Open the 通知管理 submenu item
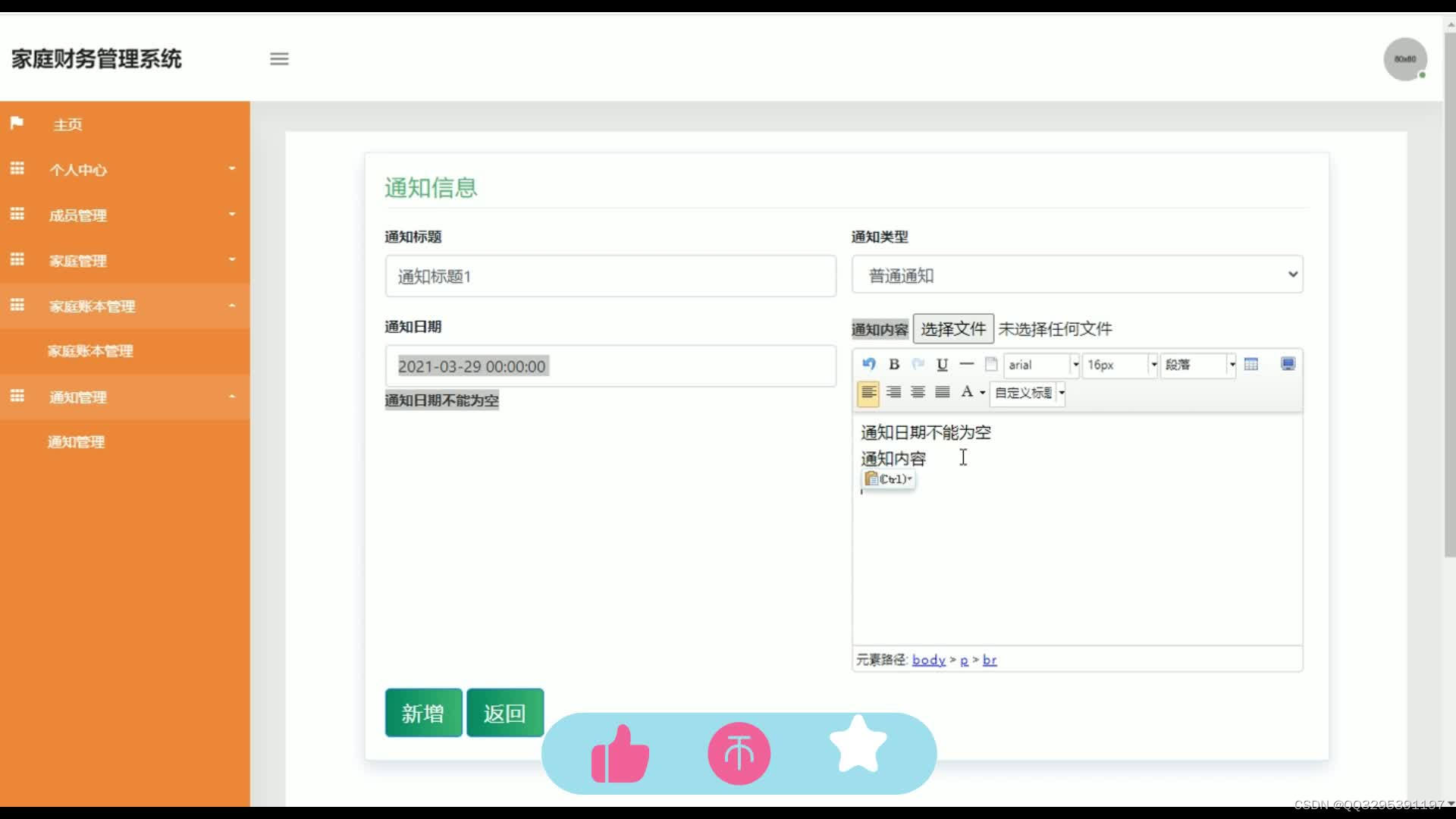Viewport: 1456px width, 819px height. pyautogui.click(x=125, y=442)
